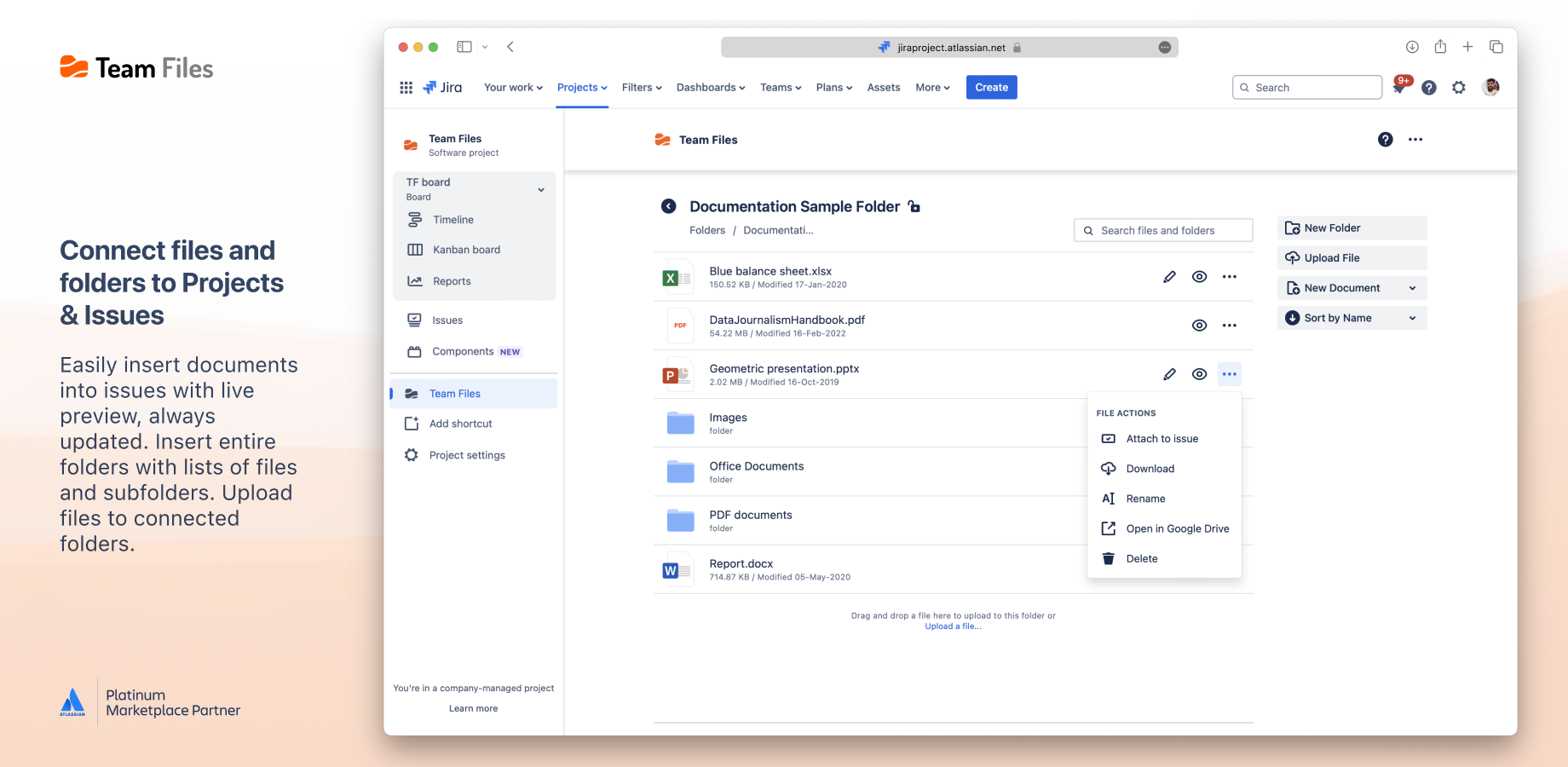Edit Blue balance sheet.xlsx with pencil icon
This screenshot has width=1568, height=767.
1169,277
